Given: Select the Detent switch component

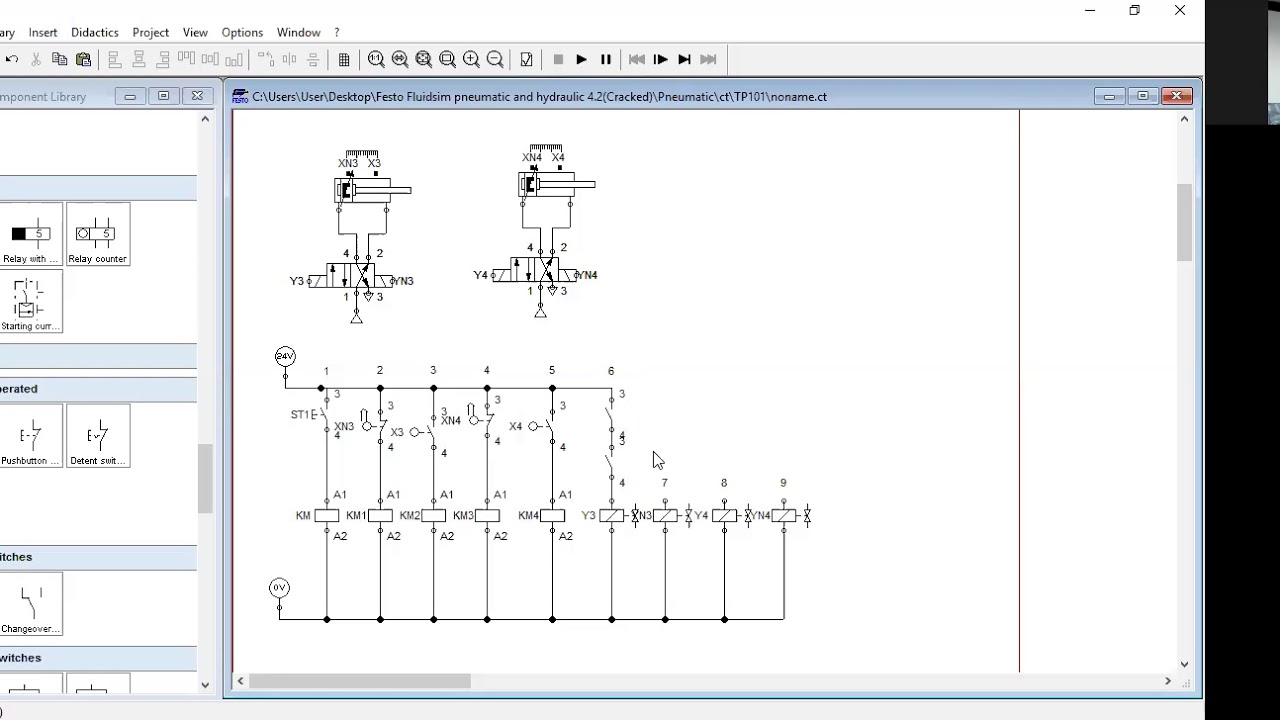Looking at the screenshot, I should (98, 437).
